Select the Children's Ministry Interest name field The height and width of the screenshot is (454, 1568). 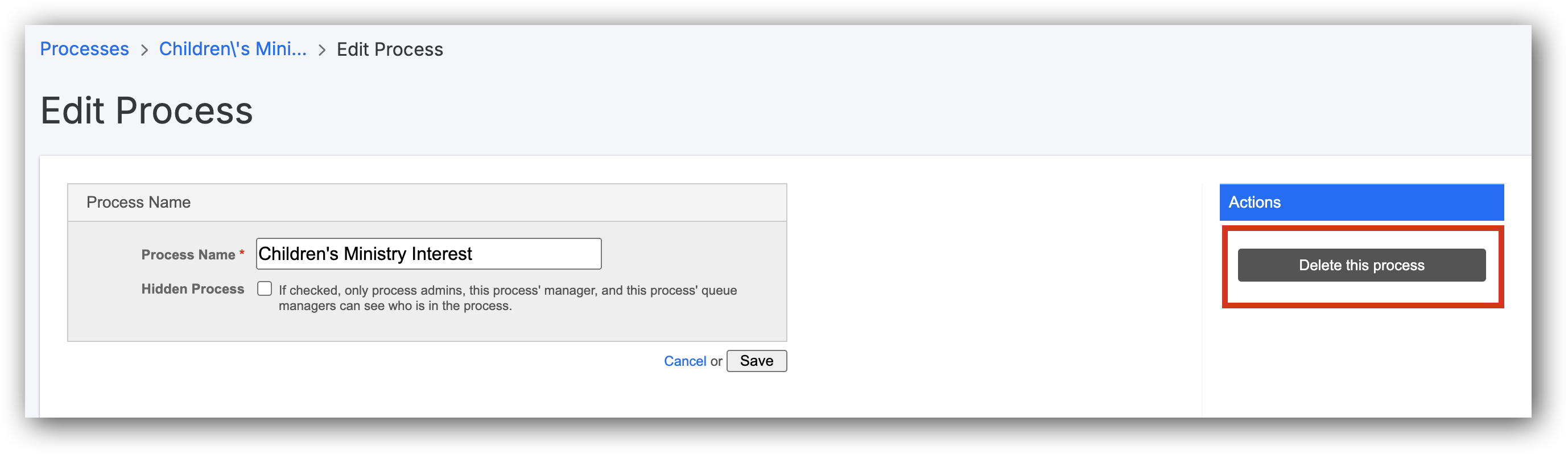[x=428, y=253]
